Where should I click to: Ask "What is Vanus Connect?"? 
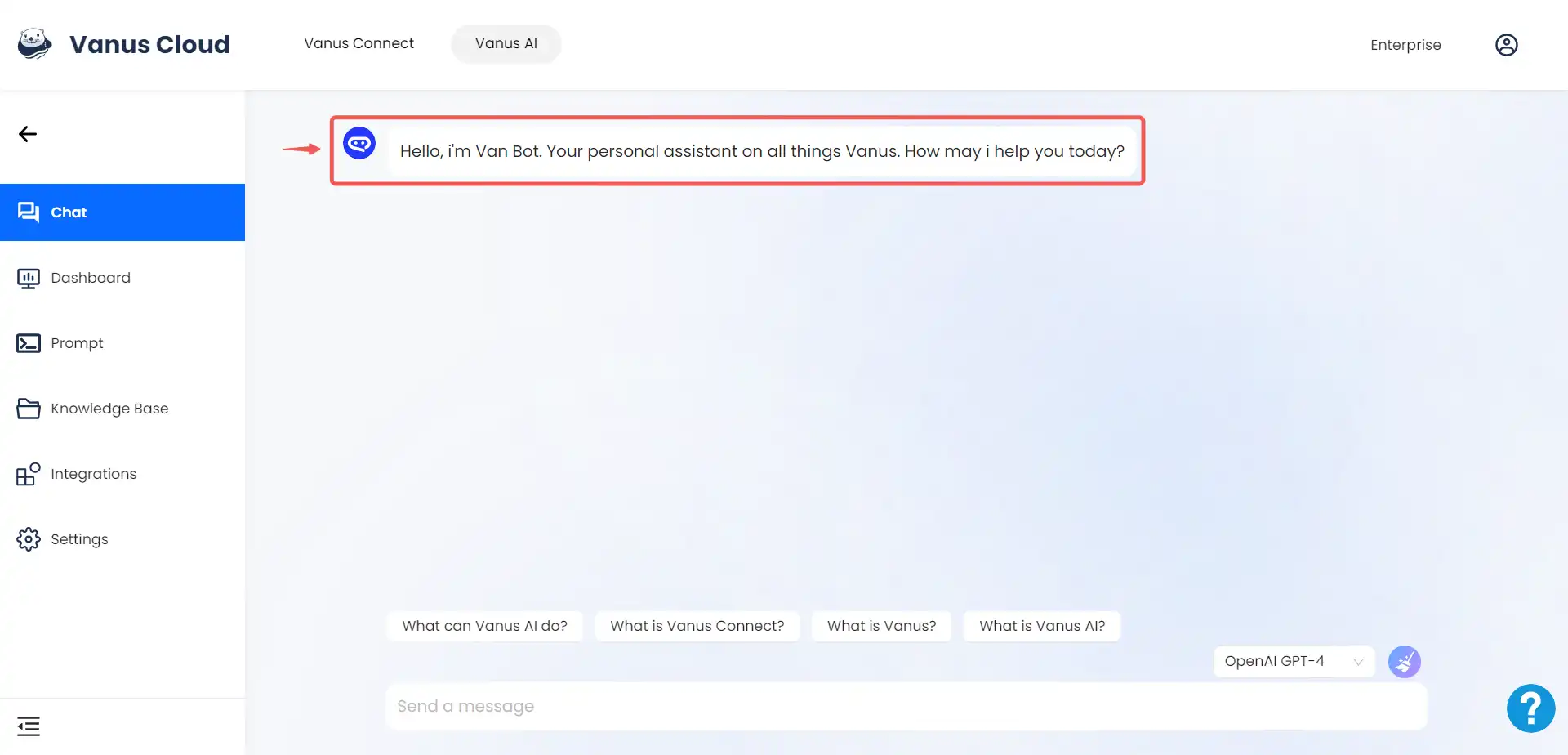(697, 626)
